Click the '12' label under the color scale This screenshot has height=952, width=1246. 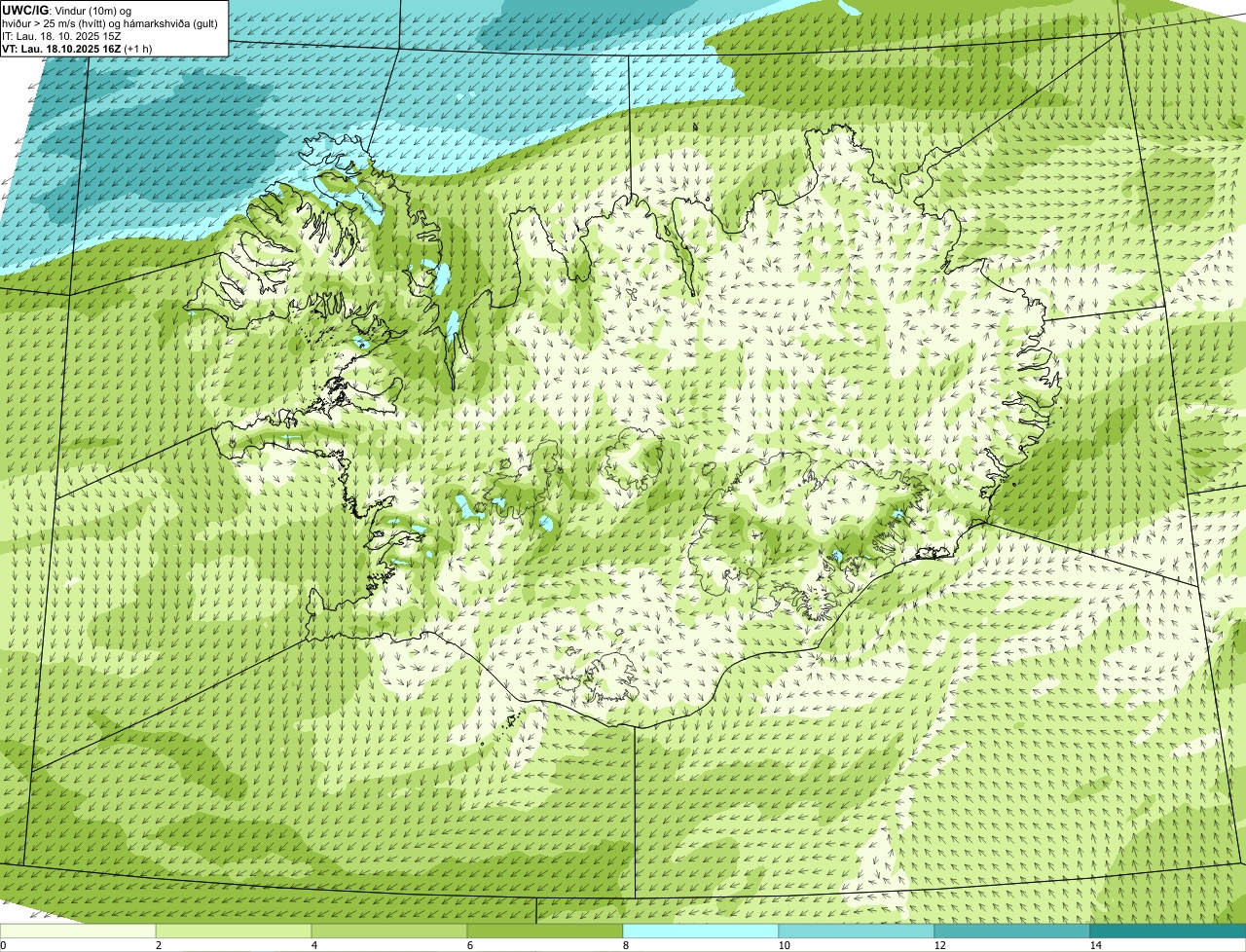tap(939, 945)
